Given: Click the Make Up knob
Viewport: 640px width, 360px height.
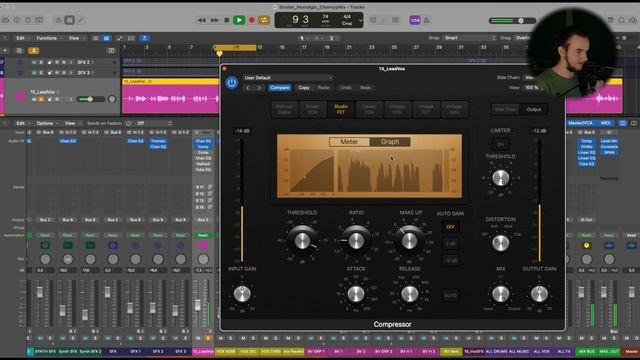Looking at the screenshot, I should [409, 240].
